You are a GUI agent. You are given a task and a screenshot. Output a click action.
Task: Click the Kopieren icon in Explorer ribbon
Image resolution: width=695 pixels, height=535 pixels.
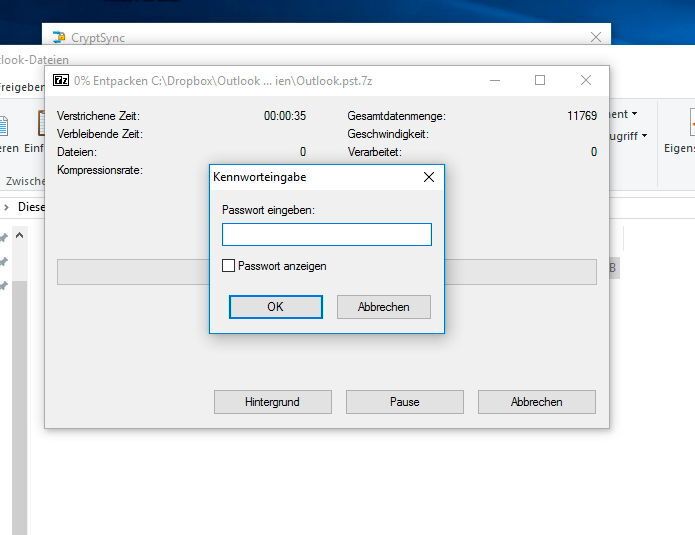pos(4,125)
